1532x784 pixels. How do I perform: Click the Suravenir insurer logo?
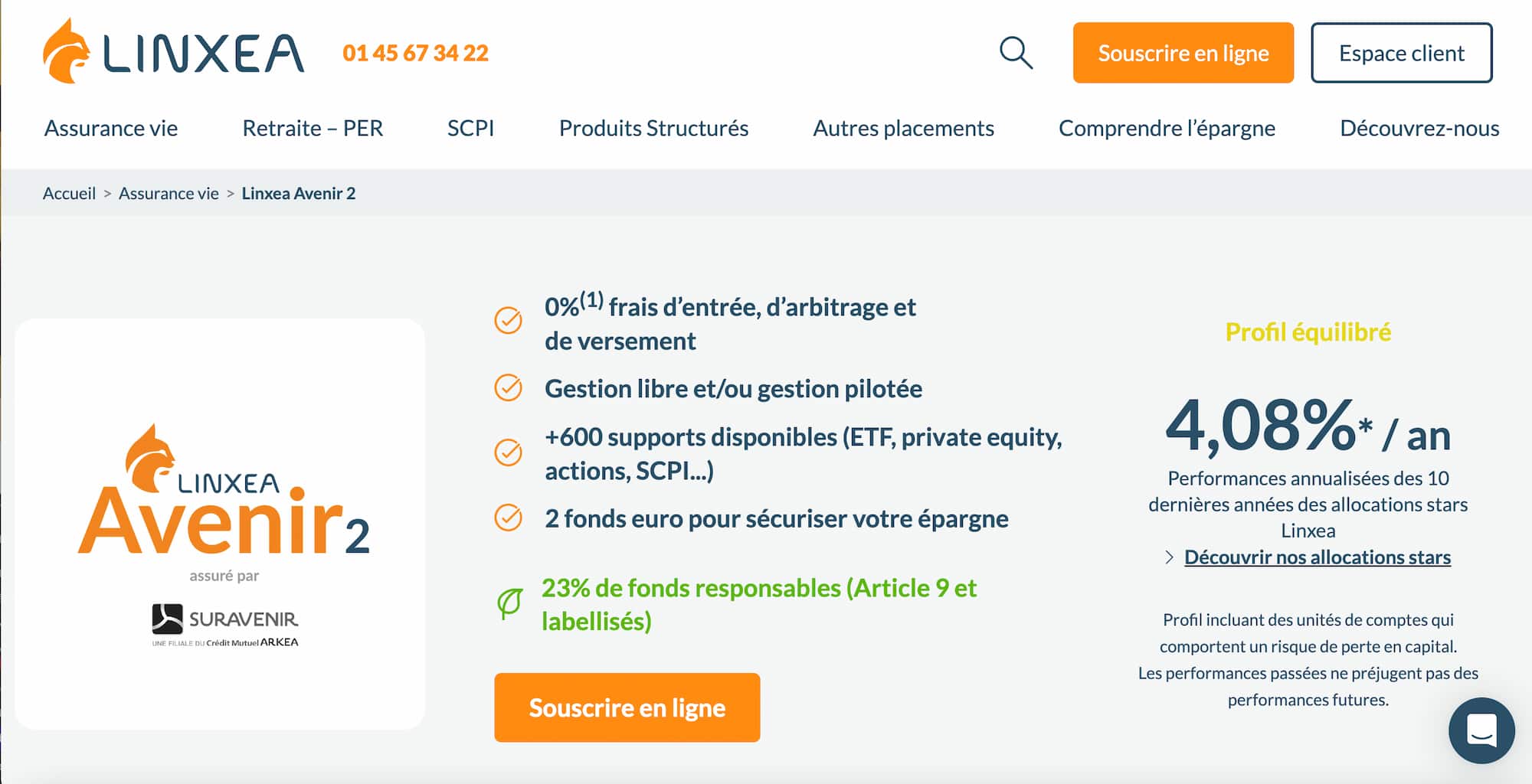click(224, 625)
